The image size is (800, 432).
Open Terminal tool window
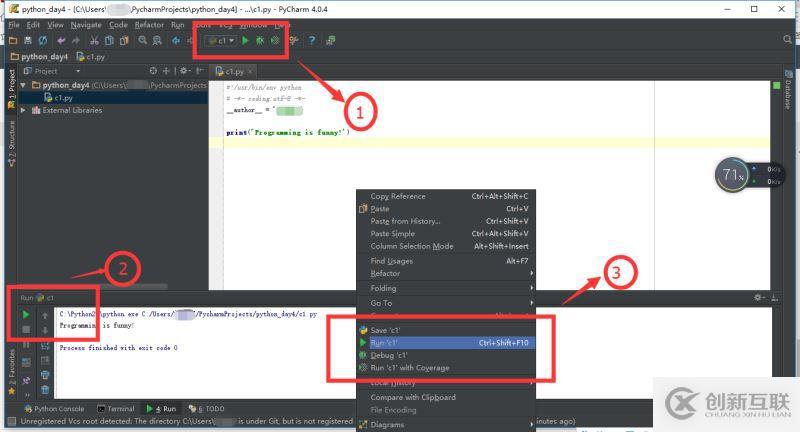[x=116, y=409]
